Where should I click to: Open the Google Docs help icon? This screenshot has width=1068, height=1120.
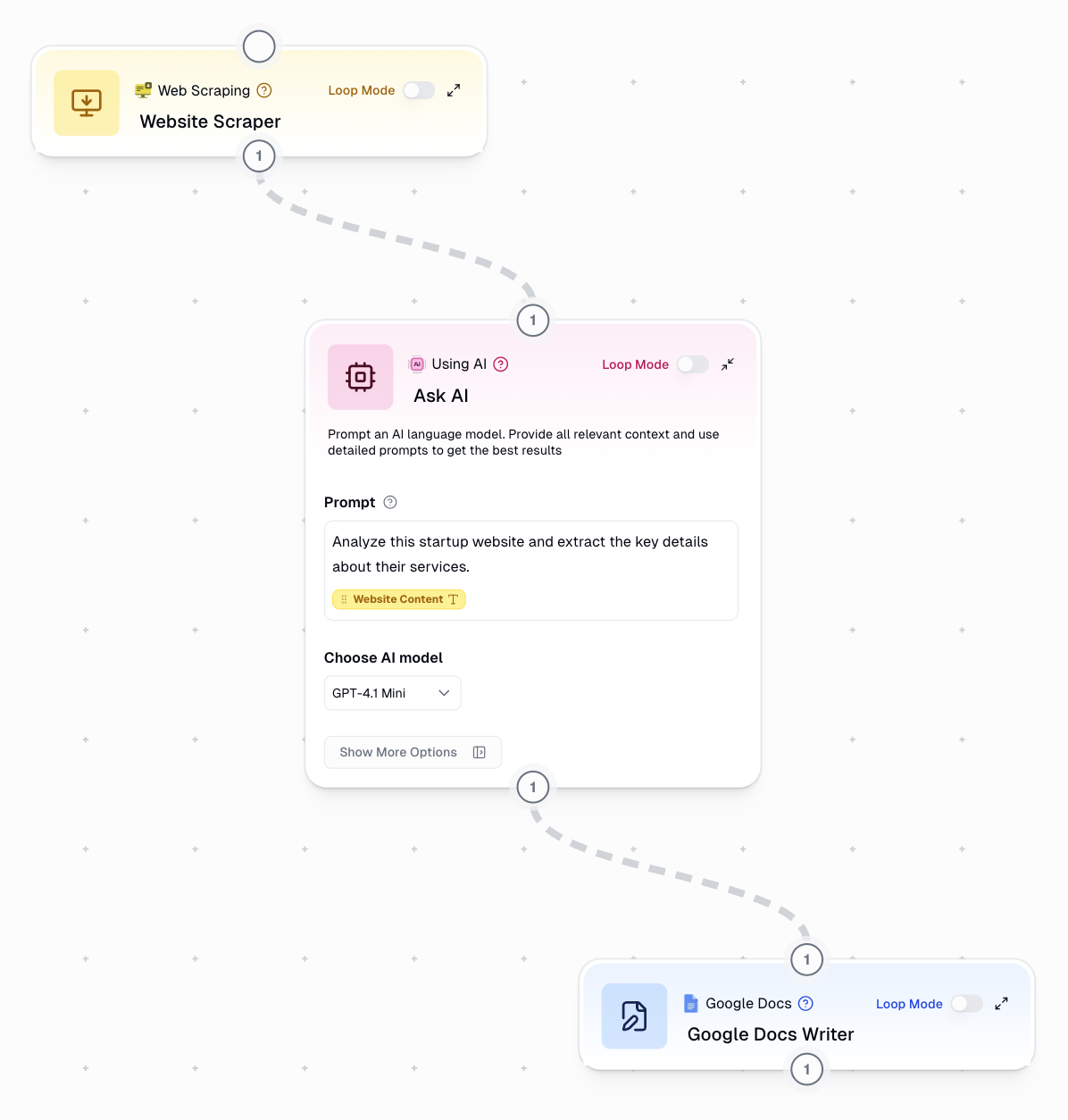click(805, 1003)
